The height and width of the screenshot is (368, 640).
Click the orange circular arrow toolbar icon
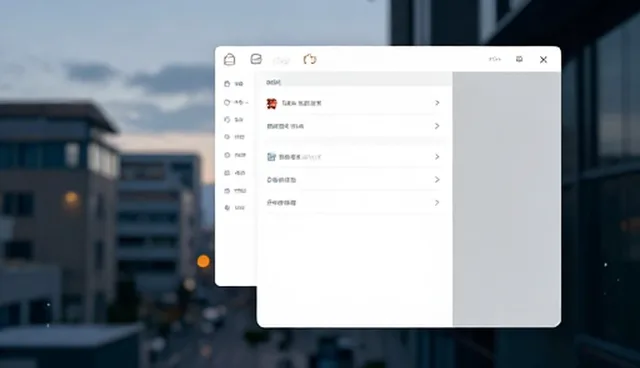coord(310,60)
